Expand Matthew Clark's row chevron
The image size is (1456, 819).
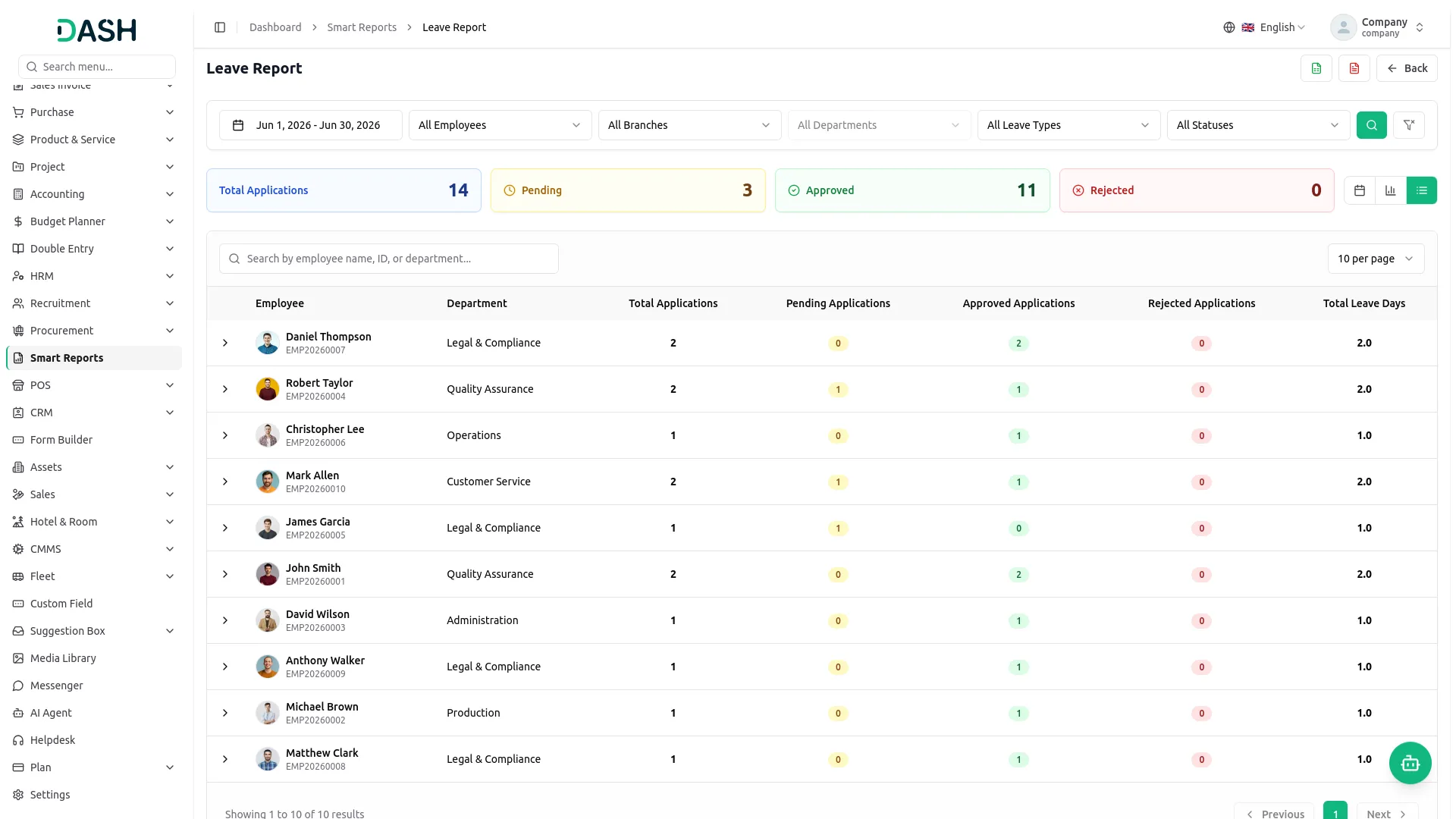pos(225,759)
